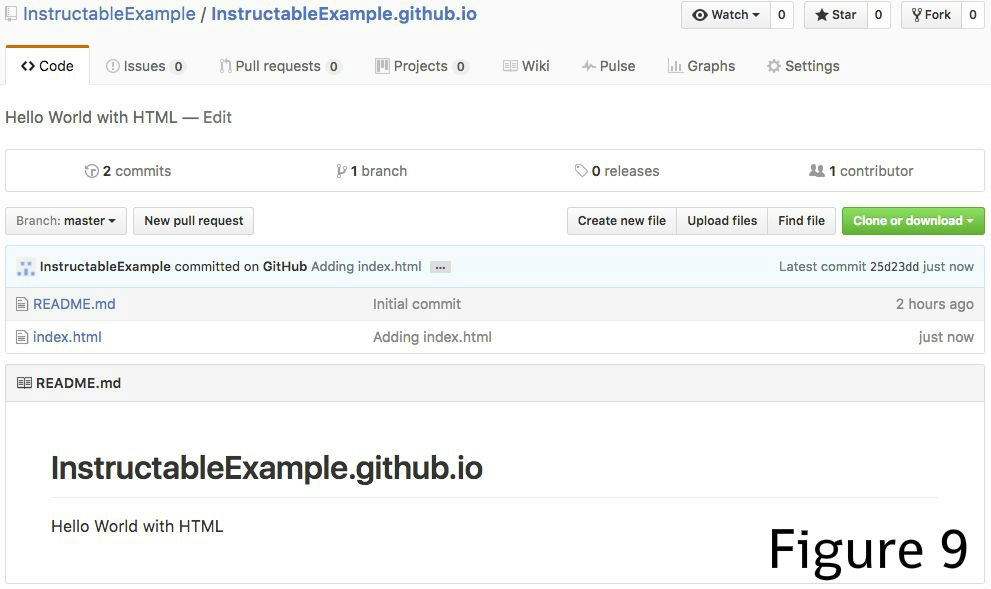The width and height of the screenshot is (991, 589).
Task: Star this repository
Action: coord(836,15)
